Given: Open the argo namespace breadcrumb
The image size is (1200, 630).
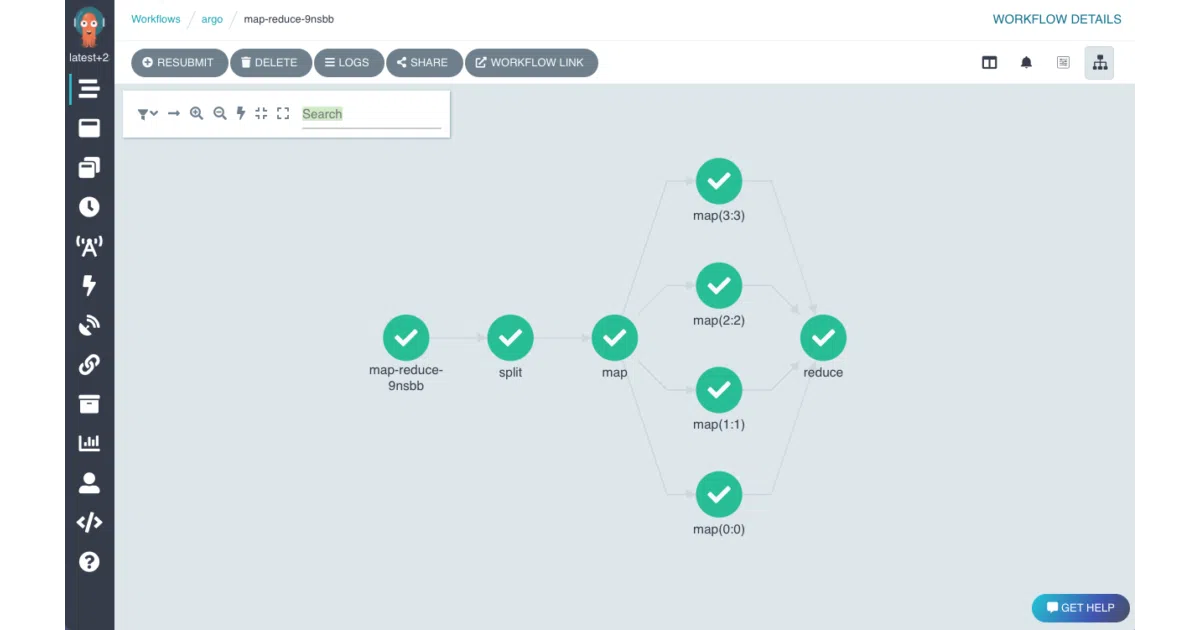Looking at the screenshot, I should 212,19.
